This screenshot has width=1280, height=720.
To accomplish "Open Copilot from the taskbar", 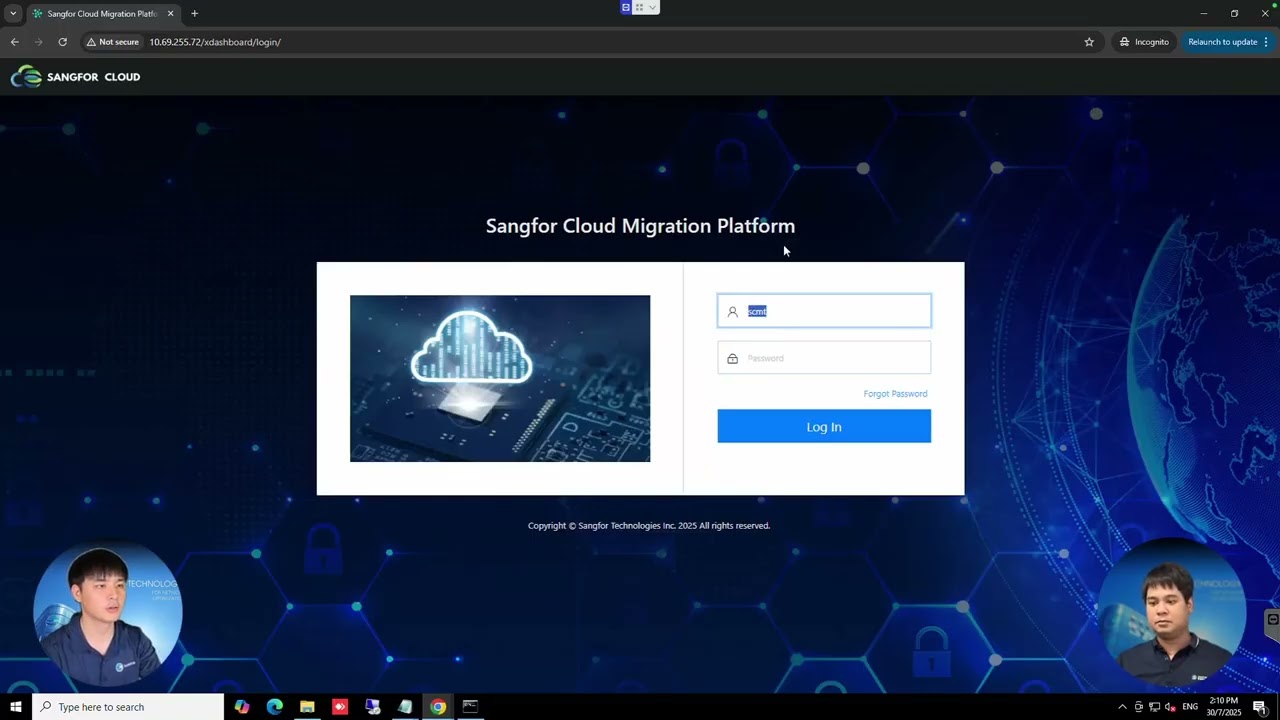I will coord(242,707).
